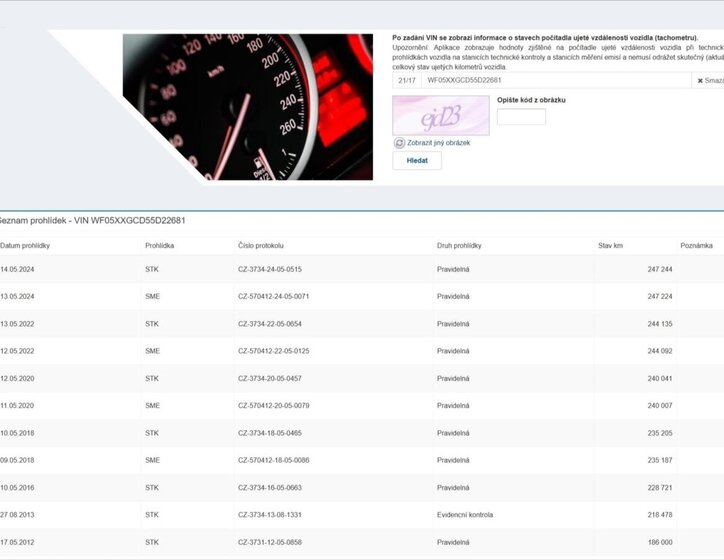
Task: Click the 'Prohlídka' column header
Action: click(160, 245)
